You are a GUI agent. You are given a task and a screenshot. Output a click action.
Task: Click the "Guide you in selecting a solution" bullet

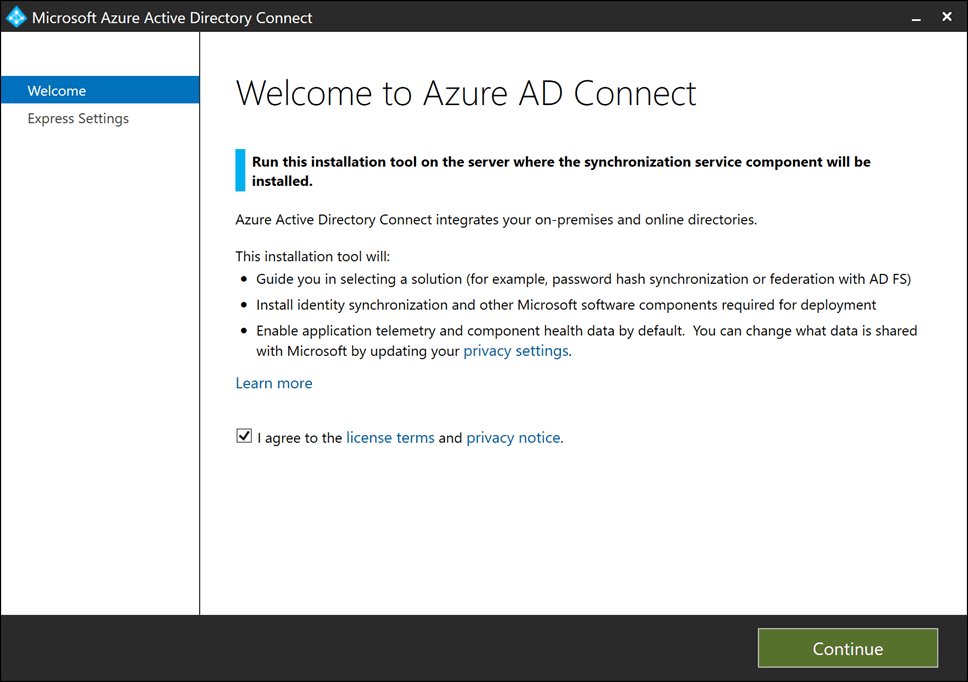pos(583,279)
